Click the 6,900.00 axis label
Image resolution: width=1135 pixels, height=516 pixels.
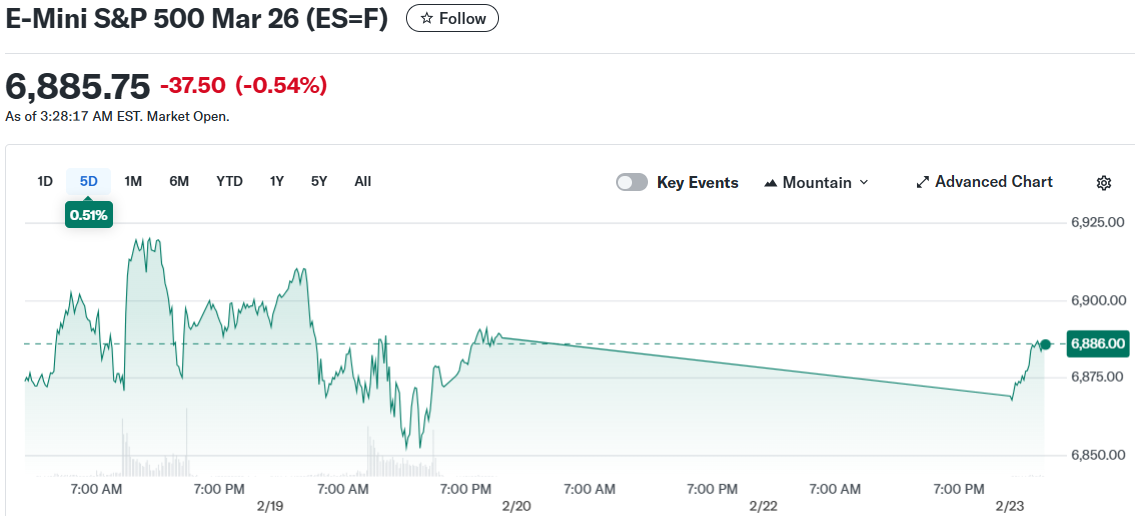(1100, 300)
